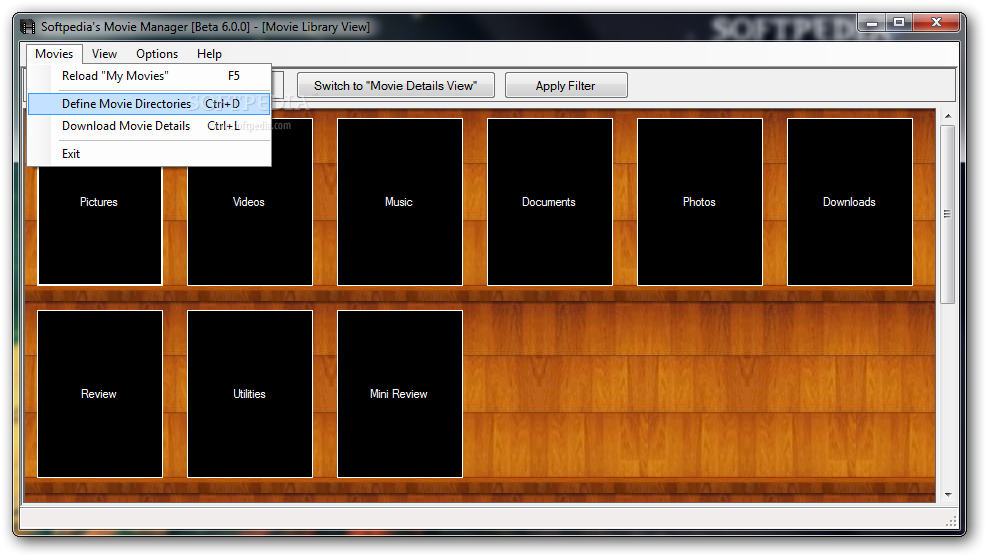Close the Movie Manager window

(936, 23)
